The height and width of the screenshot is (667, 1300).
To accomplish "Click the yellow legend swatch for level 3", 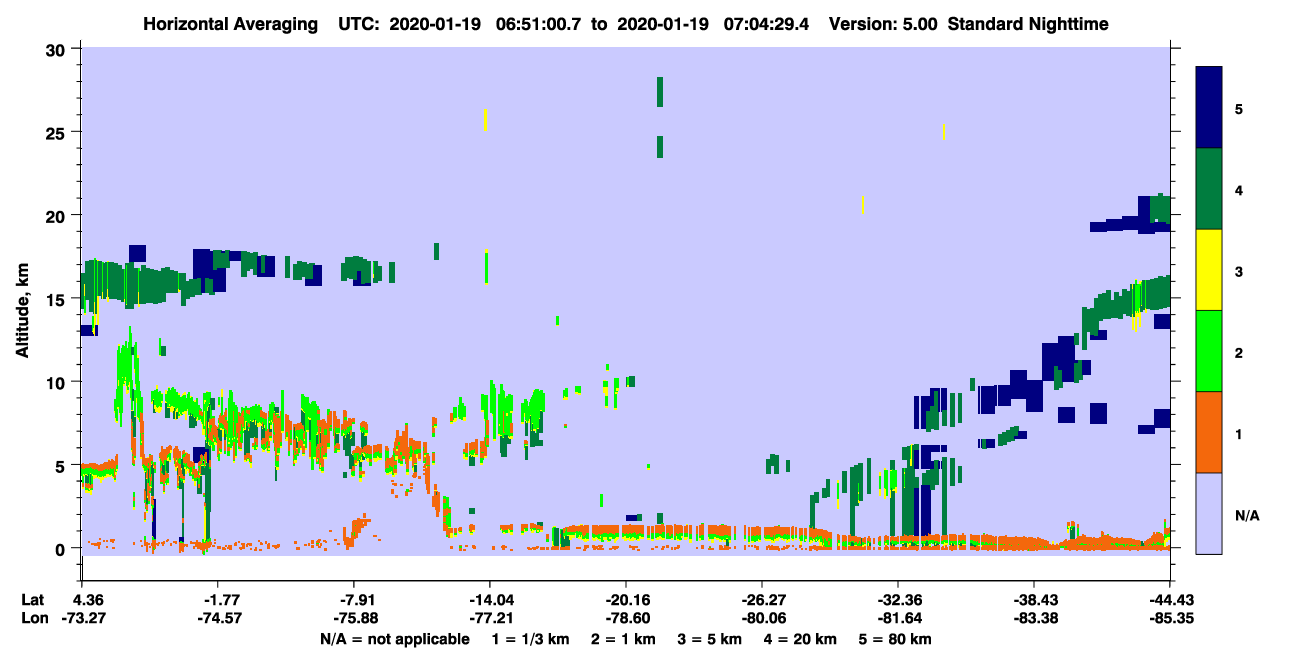I will click(x=1209, y=270).
